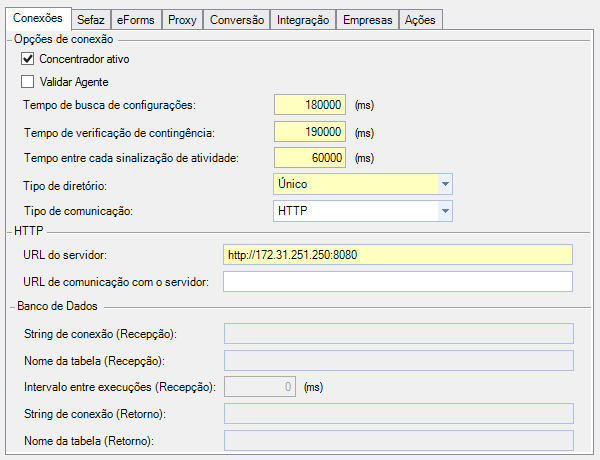The image size is (600, 460).
Task: Select the Conexões tab
Action: coord(37,18)
